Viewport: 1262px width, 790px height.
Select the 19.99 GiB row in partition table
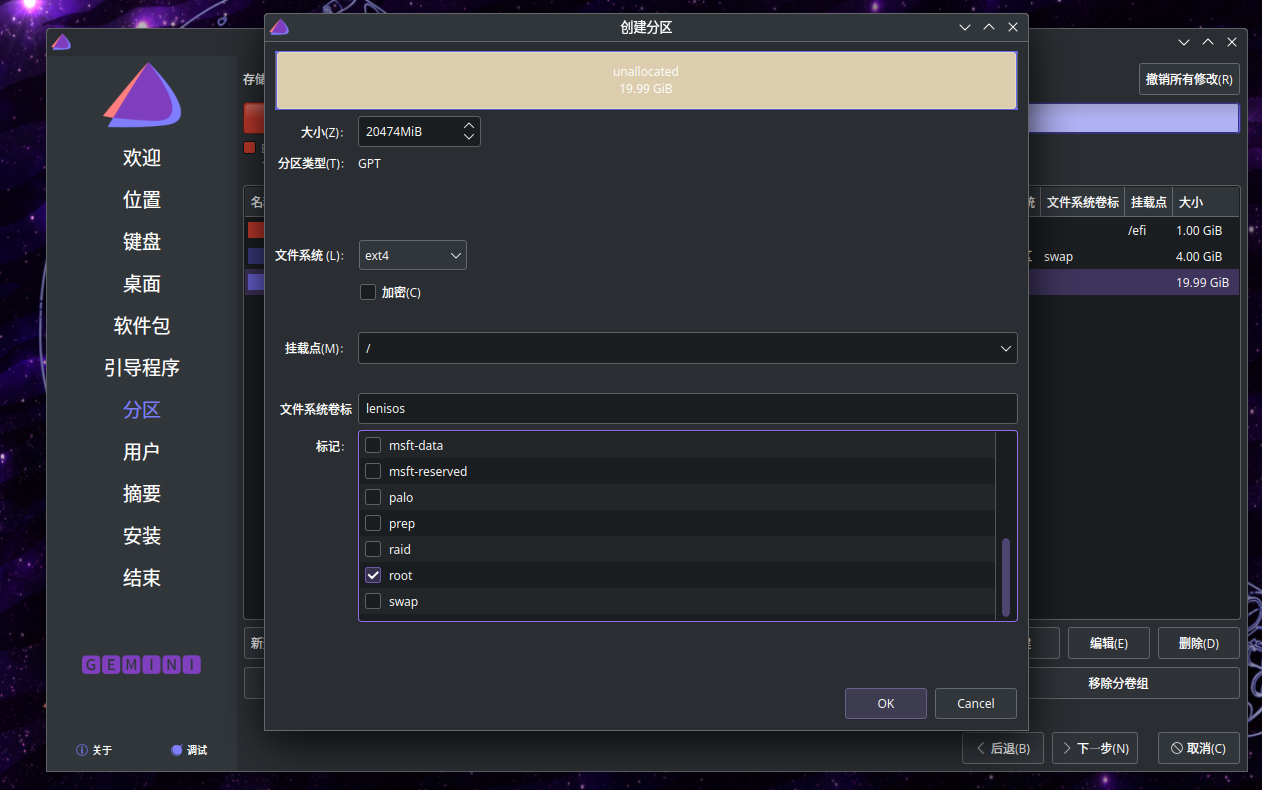(x=1135, y=282)
